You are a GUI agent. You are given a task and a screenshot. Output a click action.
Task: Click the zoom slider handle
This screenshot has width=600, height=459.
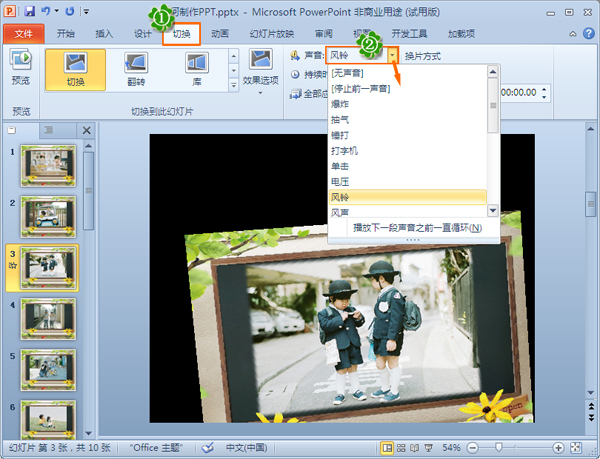pyautogui.click(x=499, y=447)
